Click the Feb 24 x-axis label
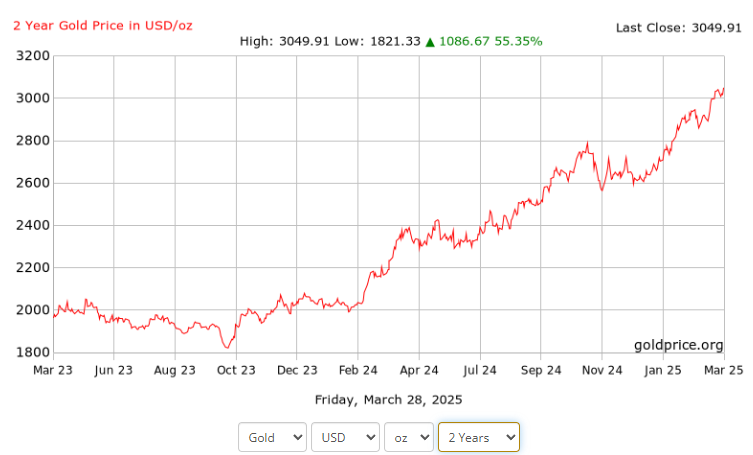This screenshot has width=753, height=455. click(358, 369)
